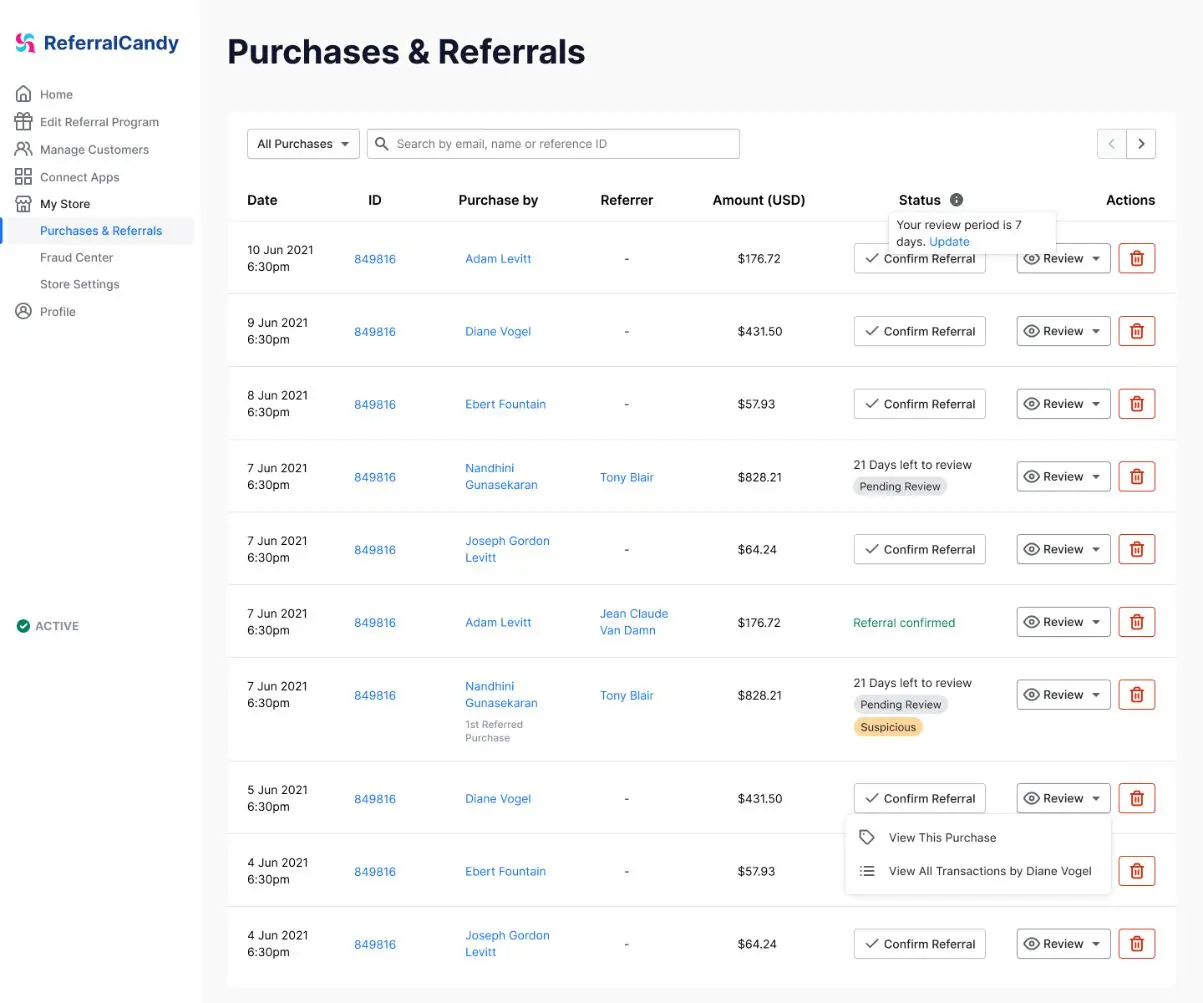Delete the Pending Review row without Suspicious tag

point(1137,476)
